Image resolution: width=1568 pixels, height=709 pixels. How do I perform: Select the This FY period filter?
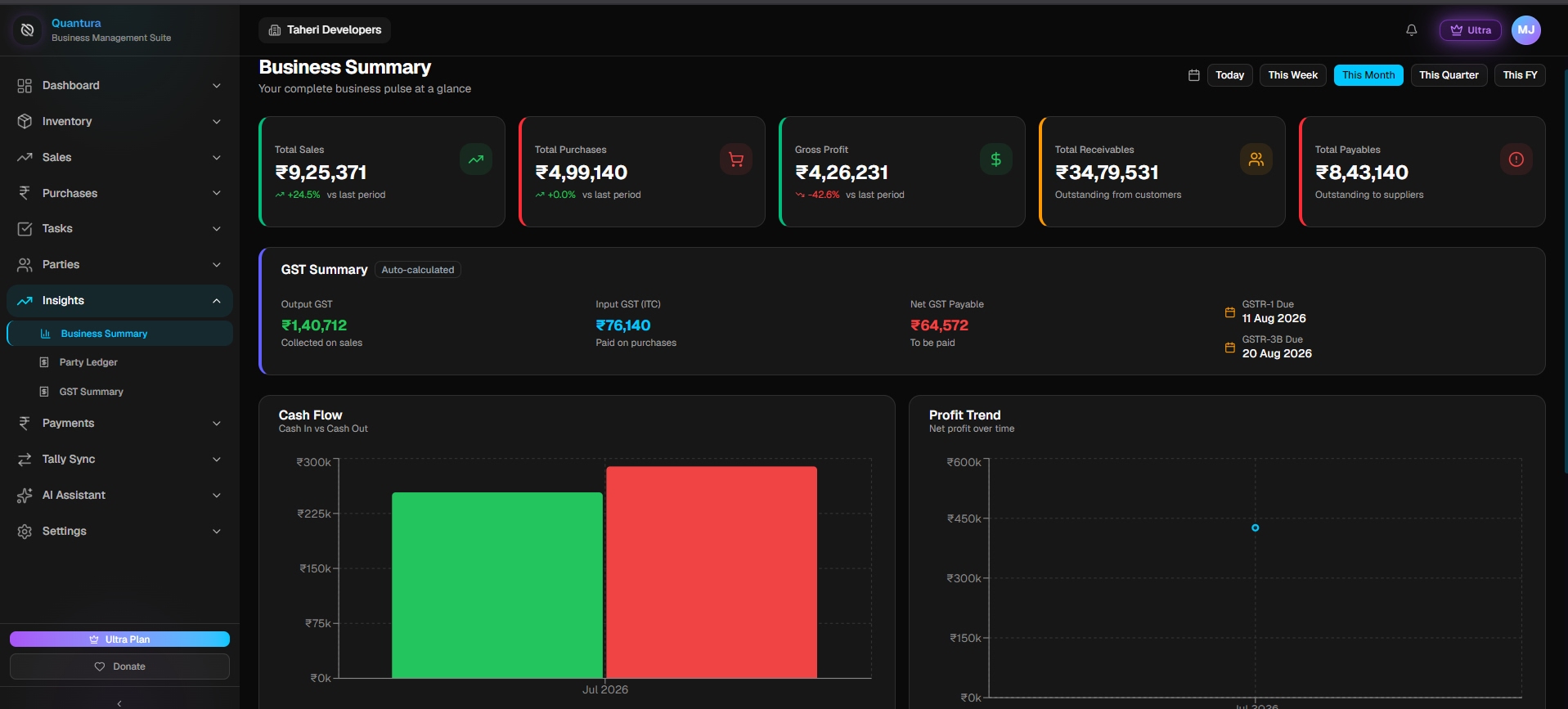click(x=1520, y=75)
